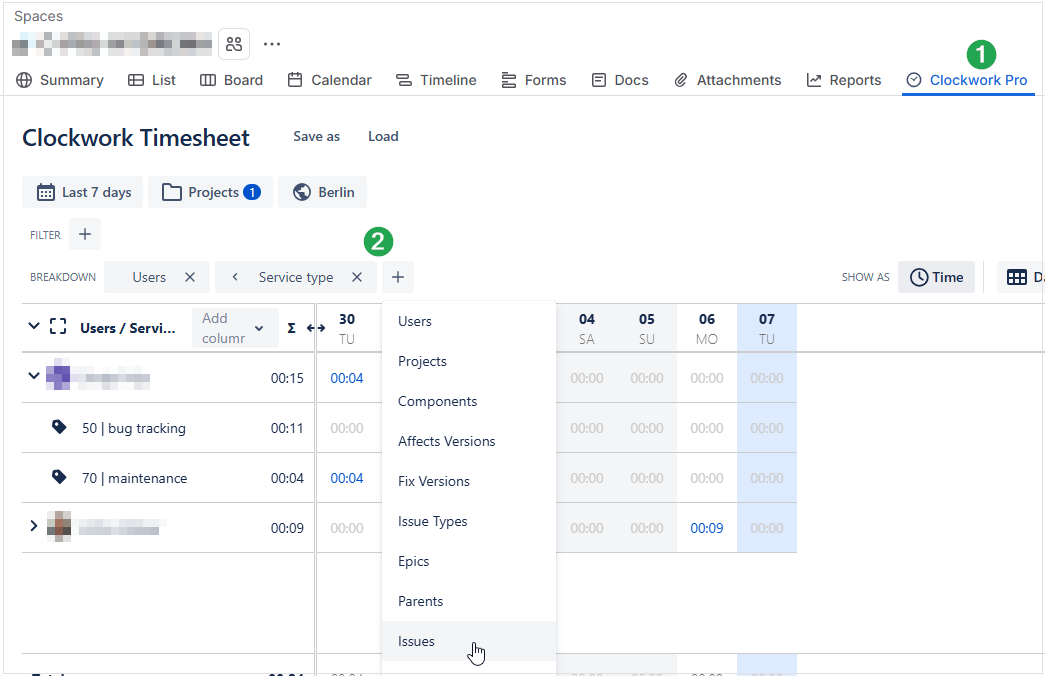The image size is (1045, 676).
Task: Click the 00:04 entry in maintenance row's 30 TU cell
Action: coord(347,478)
